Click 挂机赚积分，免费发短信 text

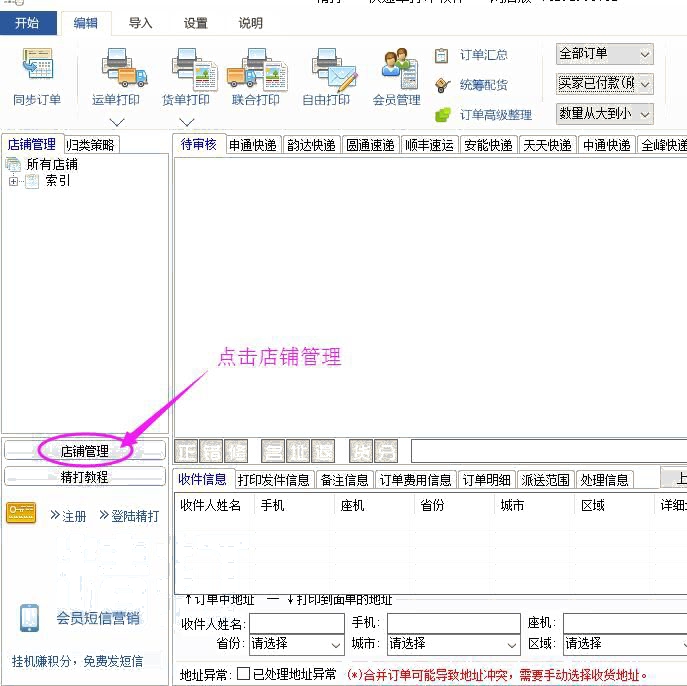[78, 661]
